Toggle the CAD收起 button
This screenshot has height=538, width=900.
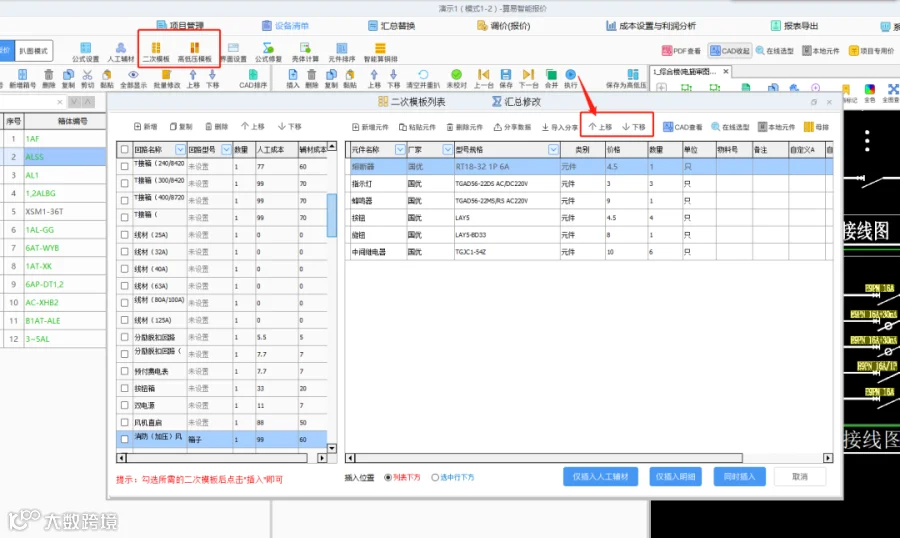(730, 51)
